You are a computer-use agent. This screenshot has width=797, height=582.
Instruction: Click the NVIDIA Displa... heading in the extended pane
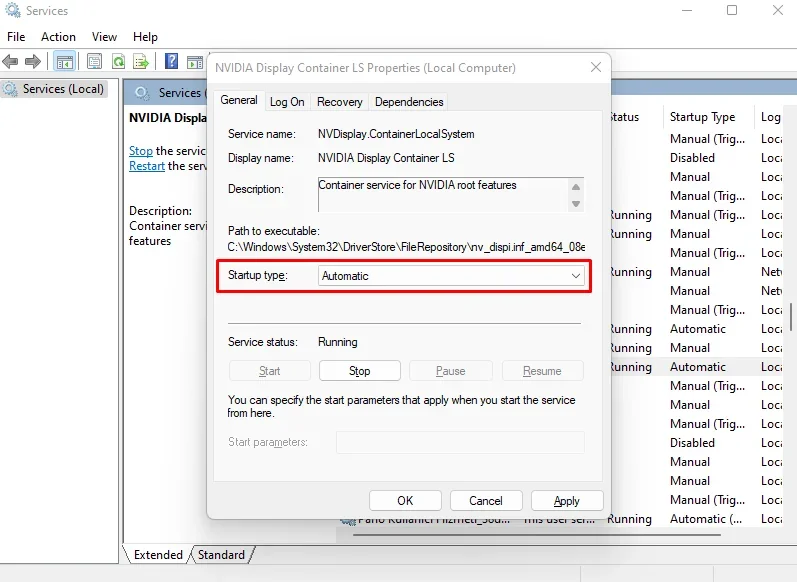[x=168, y=118]
